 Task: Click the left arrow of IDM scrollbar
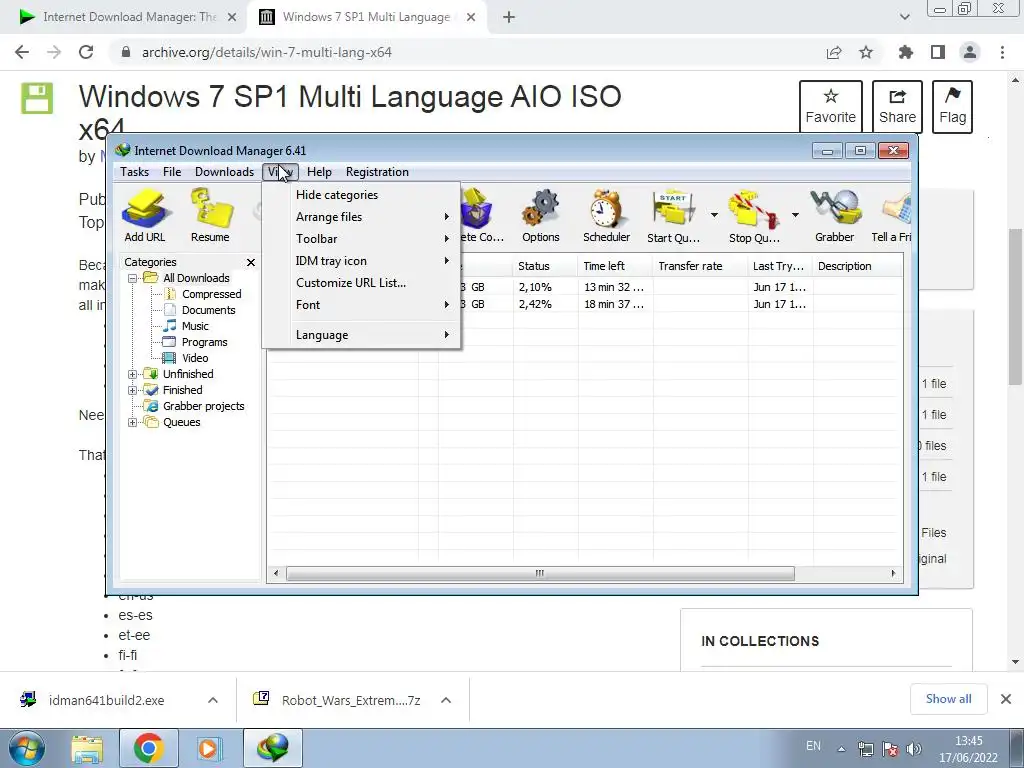coord(276,573)
